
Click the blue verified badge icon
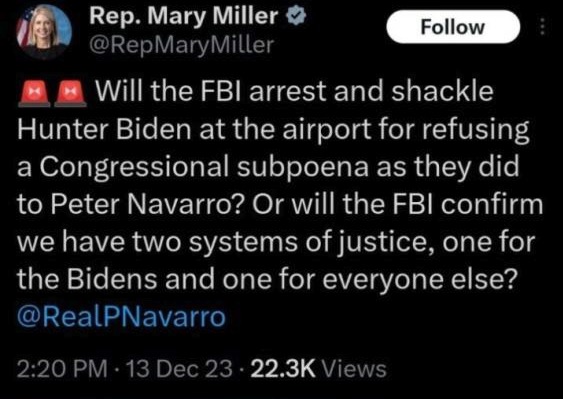coord(295,17)
